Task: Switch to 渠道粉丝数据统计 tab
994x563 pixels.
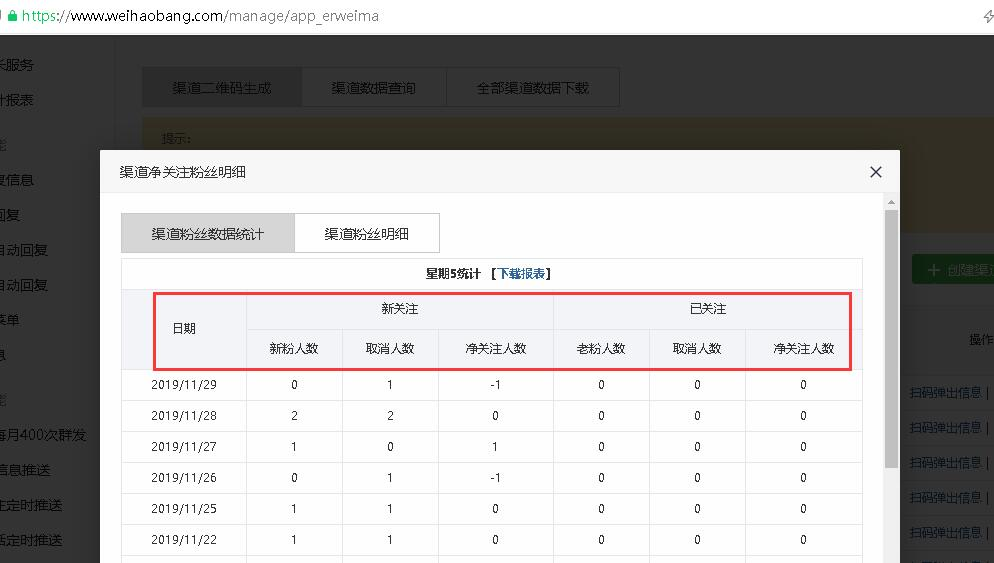Action: 208,233
